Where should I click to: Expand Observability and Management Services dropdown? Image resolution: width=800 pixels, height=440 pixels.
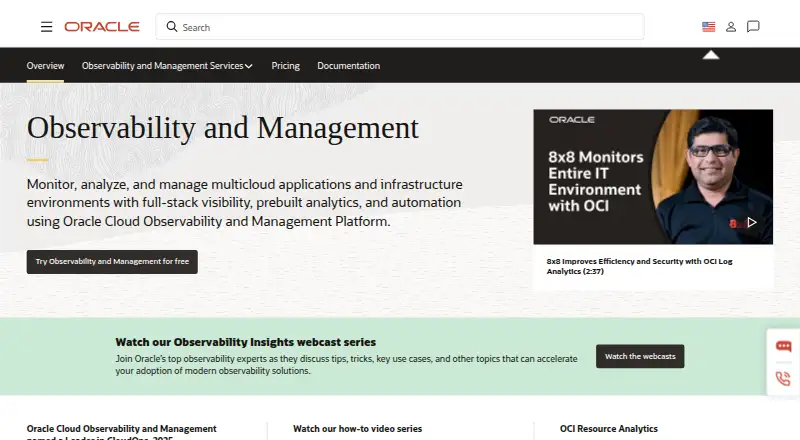click(167, 65)
